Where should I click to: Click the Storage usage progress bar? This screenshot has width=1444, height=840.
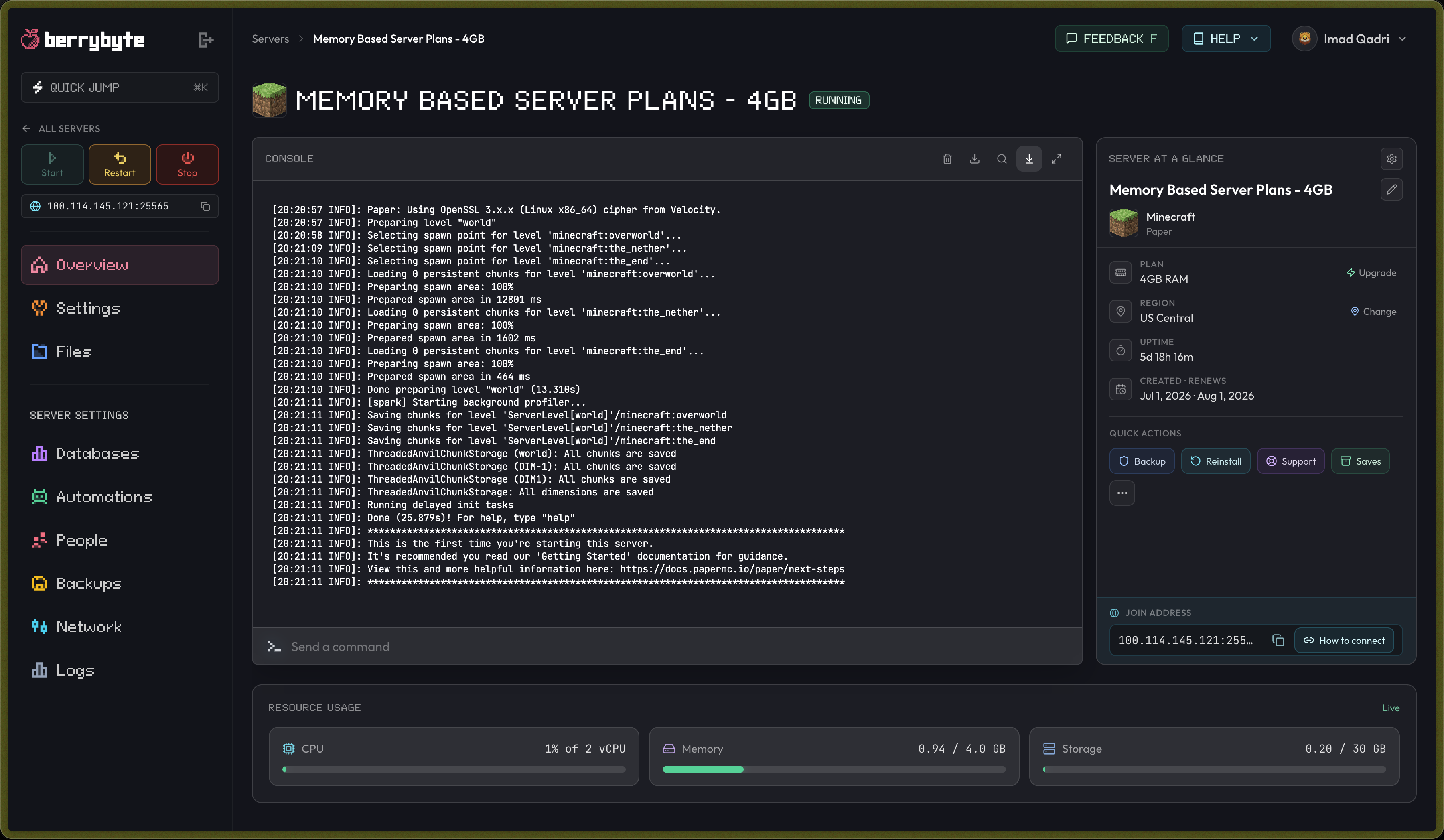(1214, 769)
